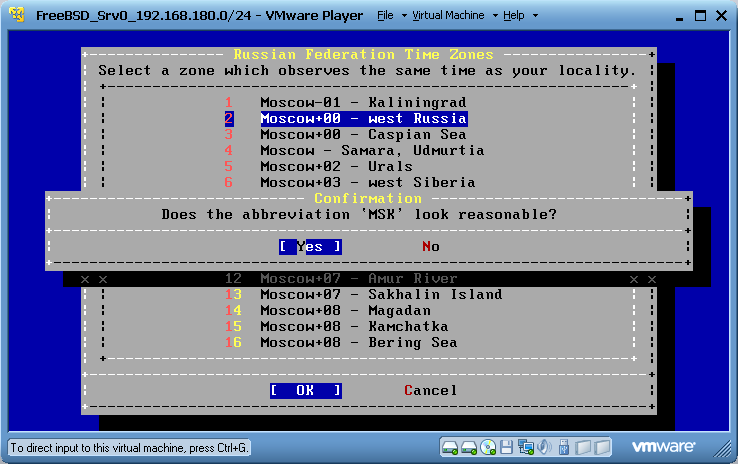Select 'Moscow+08 - Kamchatka' zone
The height and width of the screenshot is (464, 738).
click(354, 326)
